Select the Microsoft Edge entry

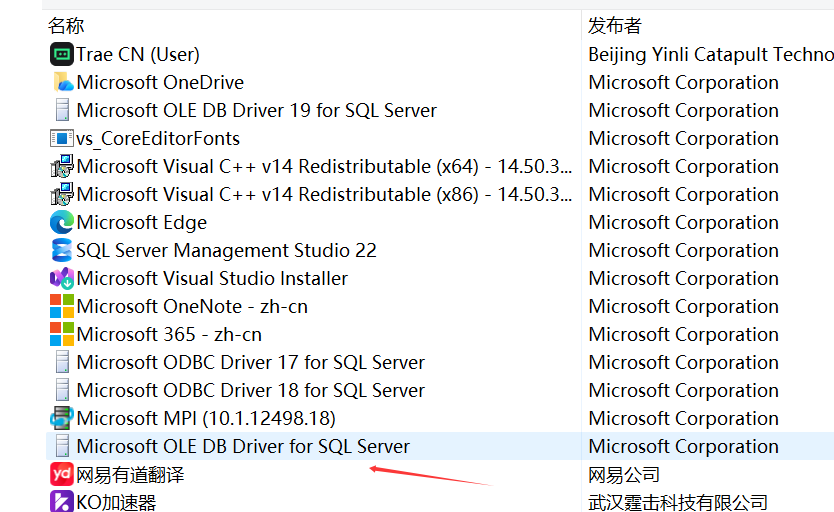pyautogui.click(x=141, y=223)
